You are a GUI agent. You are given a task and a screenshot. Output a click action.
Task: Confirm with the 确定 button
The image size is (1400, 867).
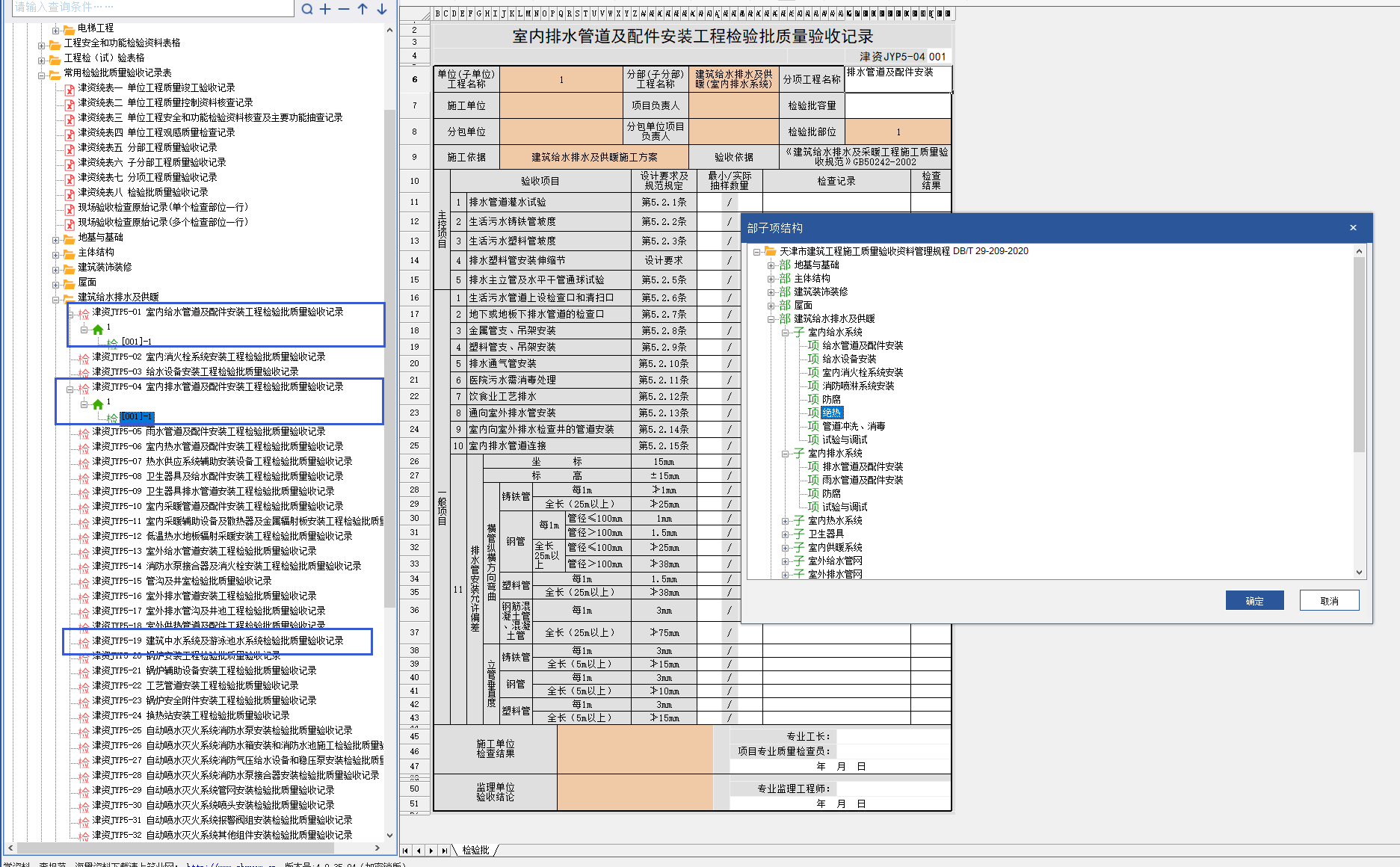(x=1254, y=600)
